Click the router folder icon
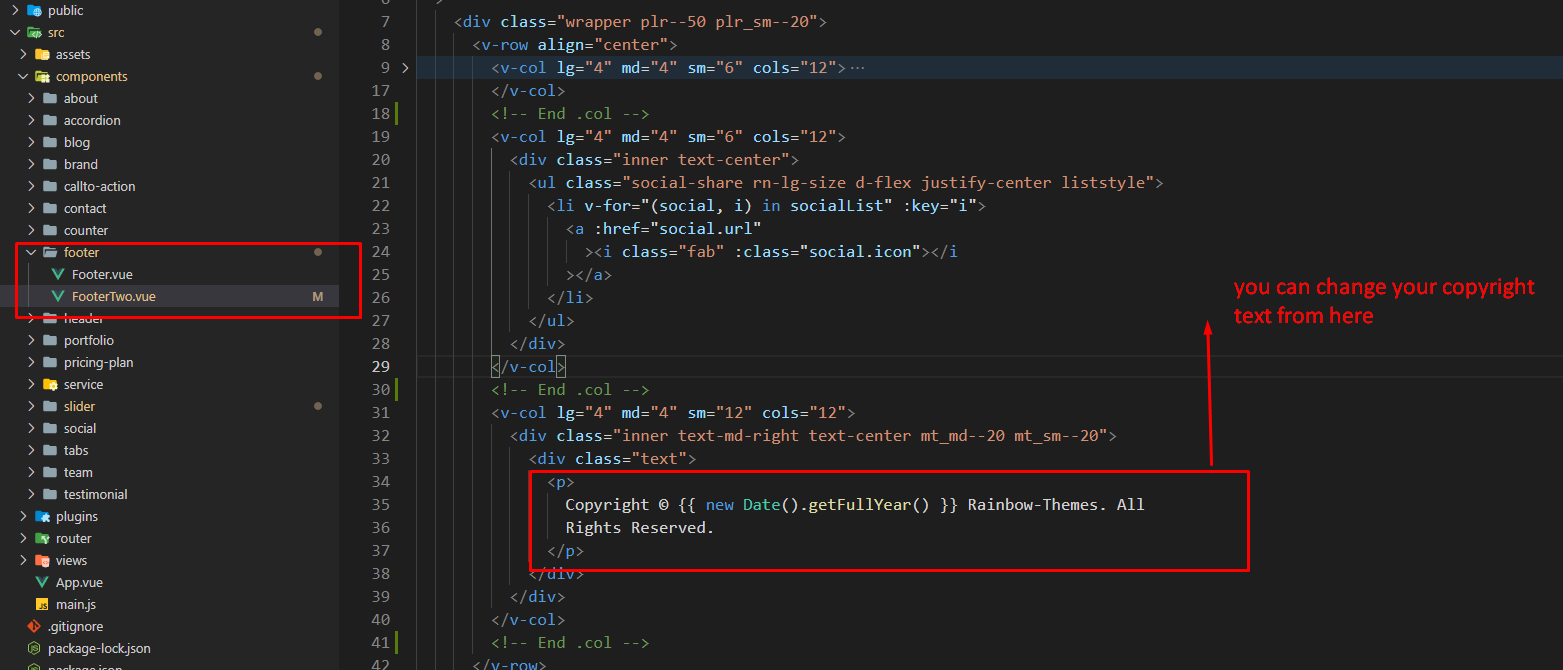 pos(42,539)
